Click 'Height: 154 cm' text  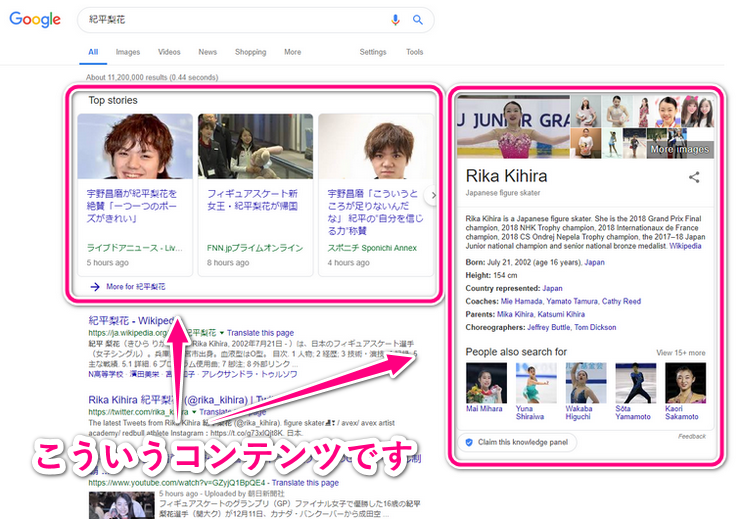pos(491,276)
